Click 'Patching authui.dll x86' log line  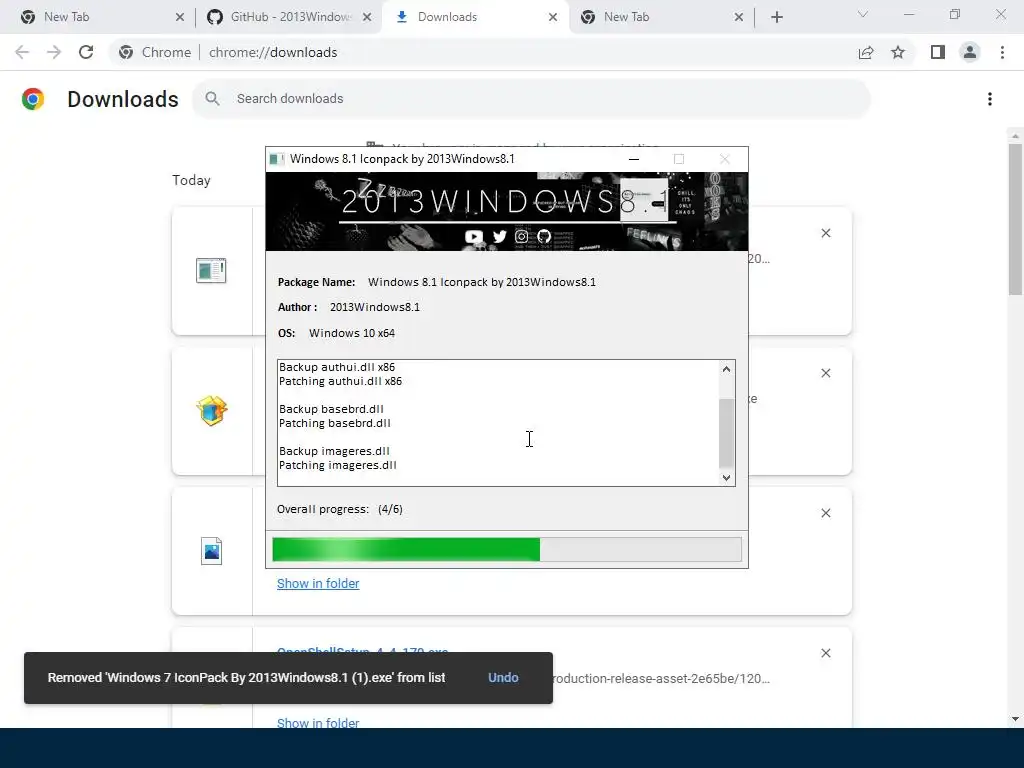[x=340, y=381]
